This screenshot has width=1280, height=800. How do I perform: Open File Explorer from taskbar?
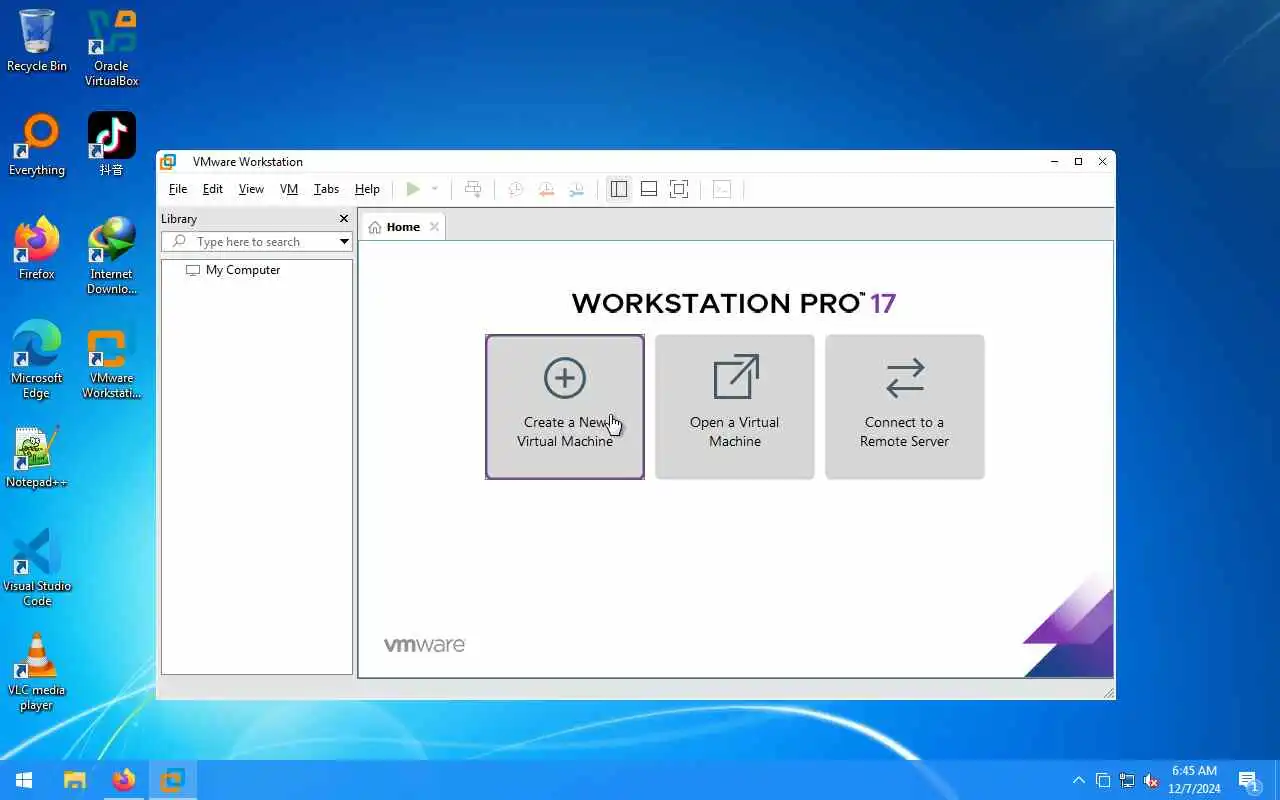[x=75, y=780]
